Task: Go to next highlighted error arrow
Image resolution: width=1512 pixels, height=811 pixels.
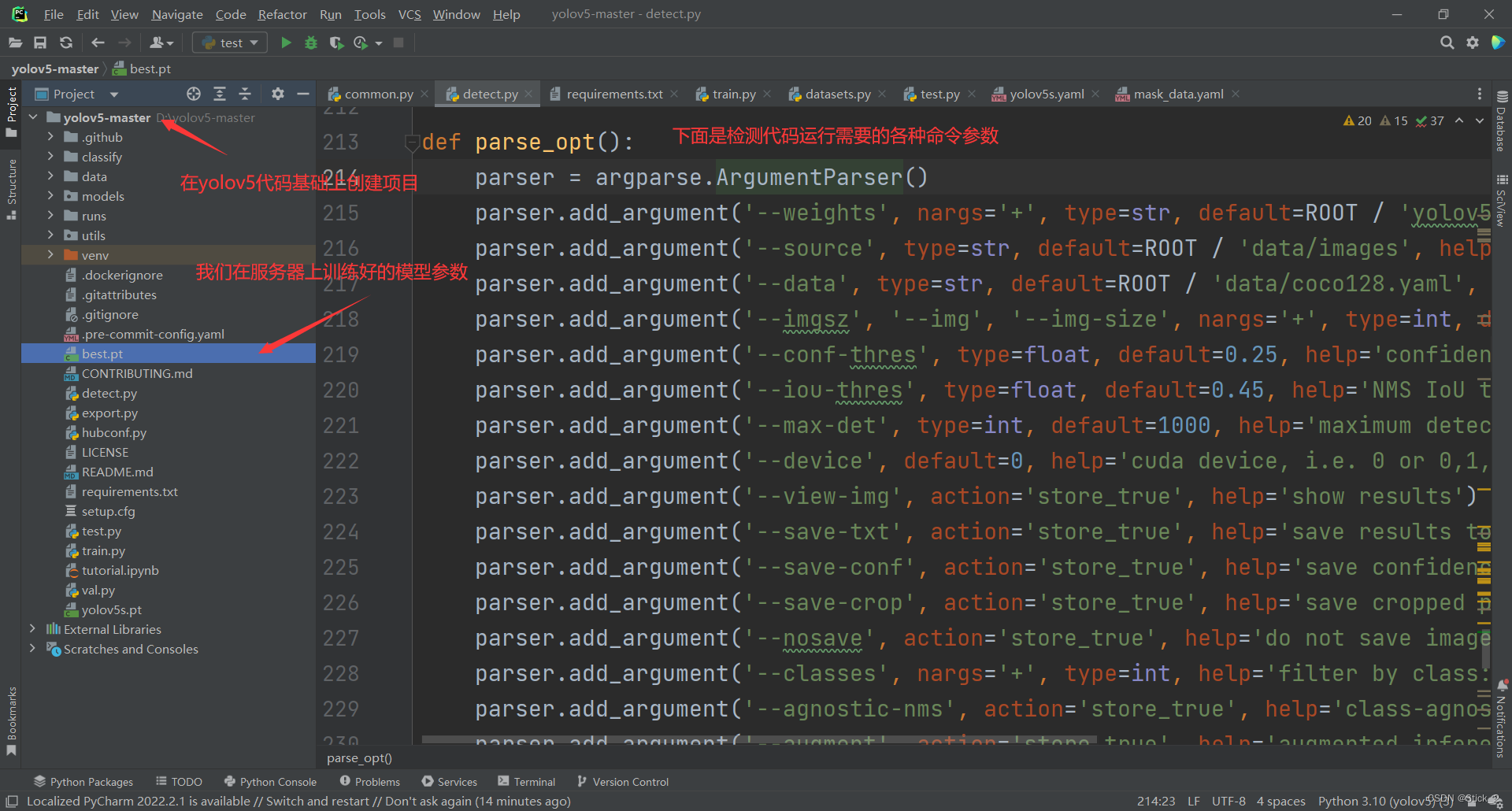Action: [1479, 120]
